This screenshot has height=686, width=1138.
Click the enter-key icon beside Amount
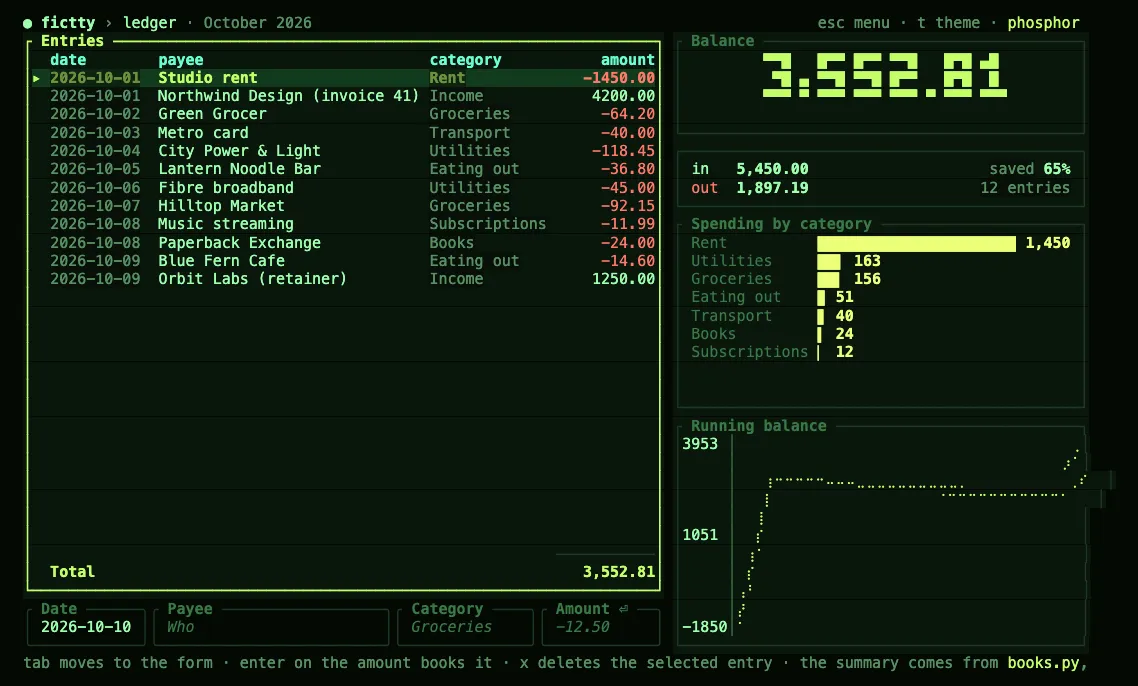pos(623,609)
